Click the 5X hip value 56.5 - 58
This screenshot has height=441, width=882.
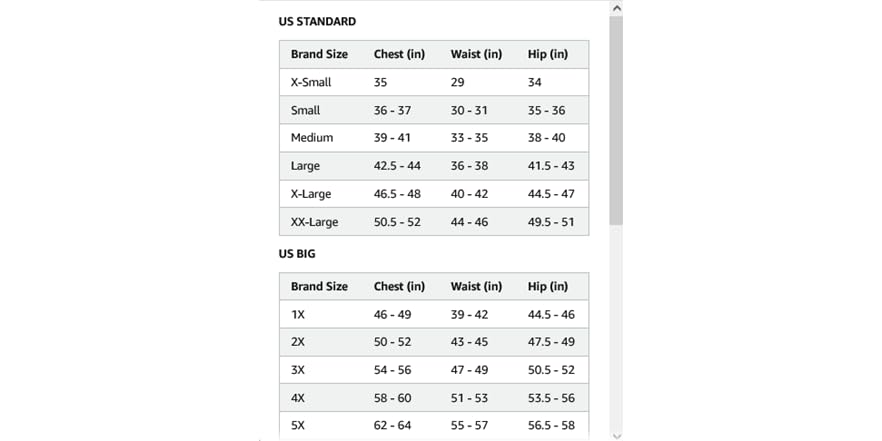click(551, 426)
